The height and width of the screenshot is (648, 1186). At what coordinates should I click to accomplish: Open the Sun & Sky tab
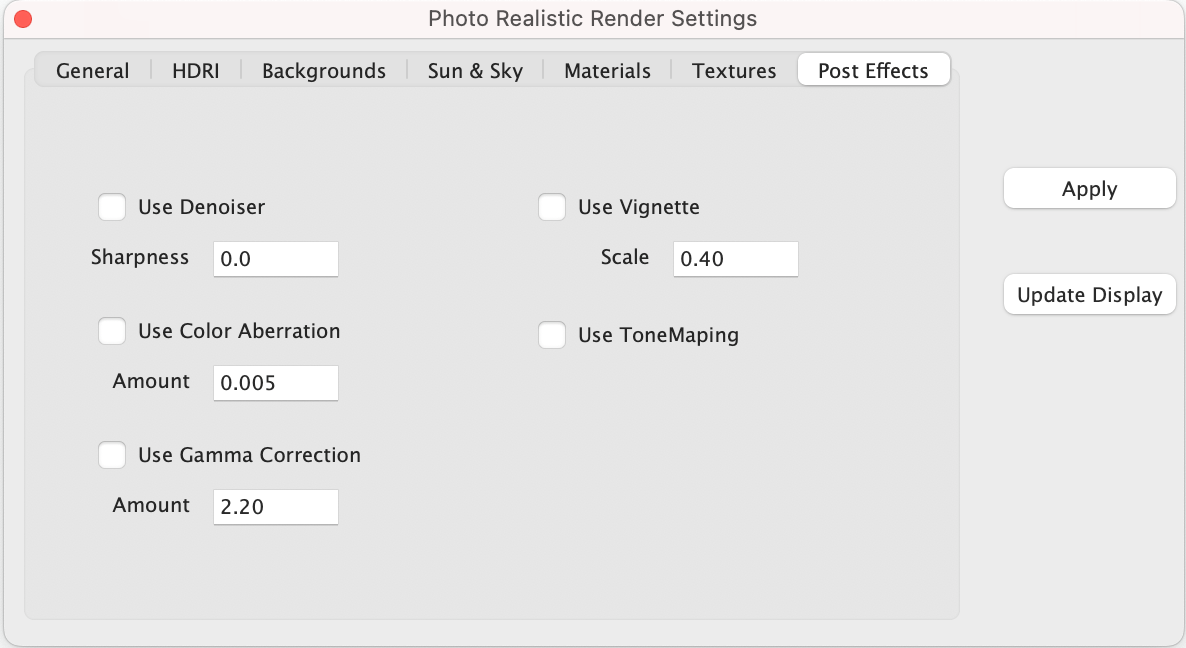tap(474, 70)
